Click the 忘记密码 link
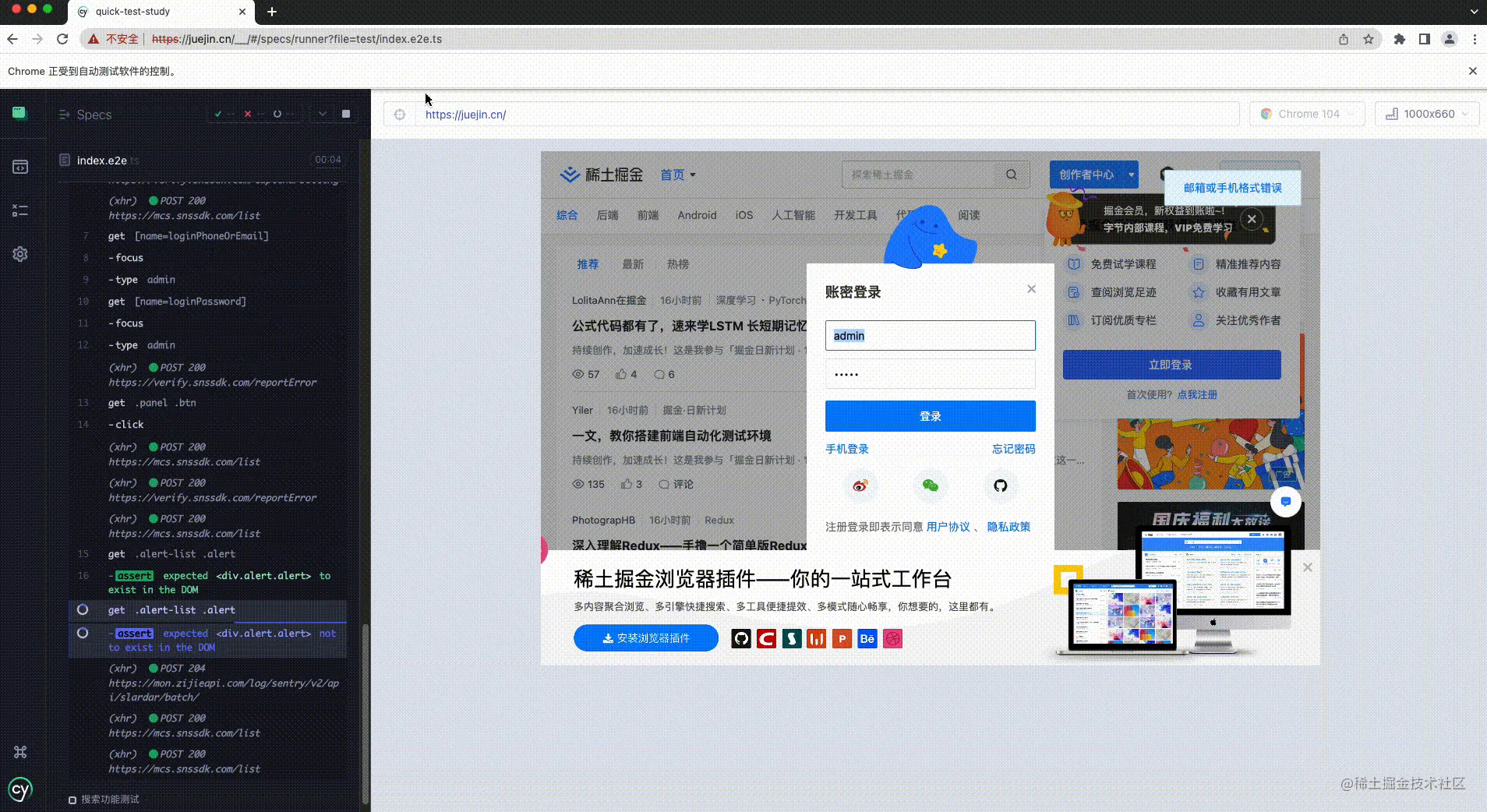The width and height of the screenshot is (1487, 812). coord(1013,449)
